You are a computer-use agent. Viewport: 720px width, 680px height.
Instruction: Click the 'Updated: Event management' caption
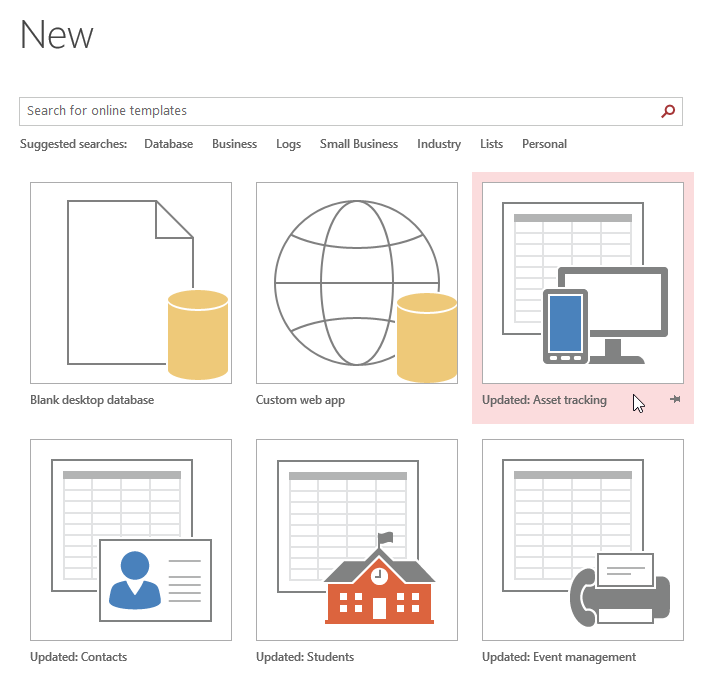(x=559, y=657)
